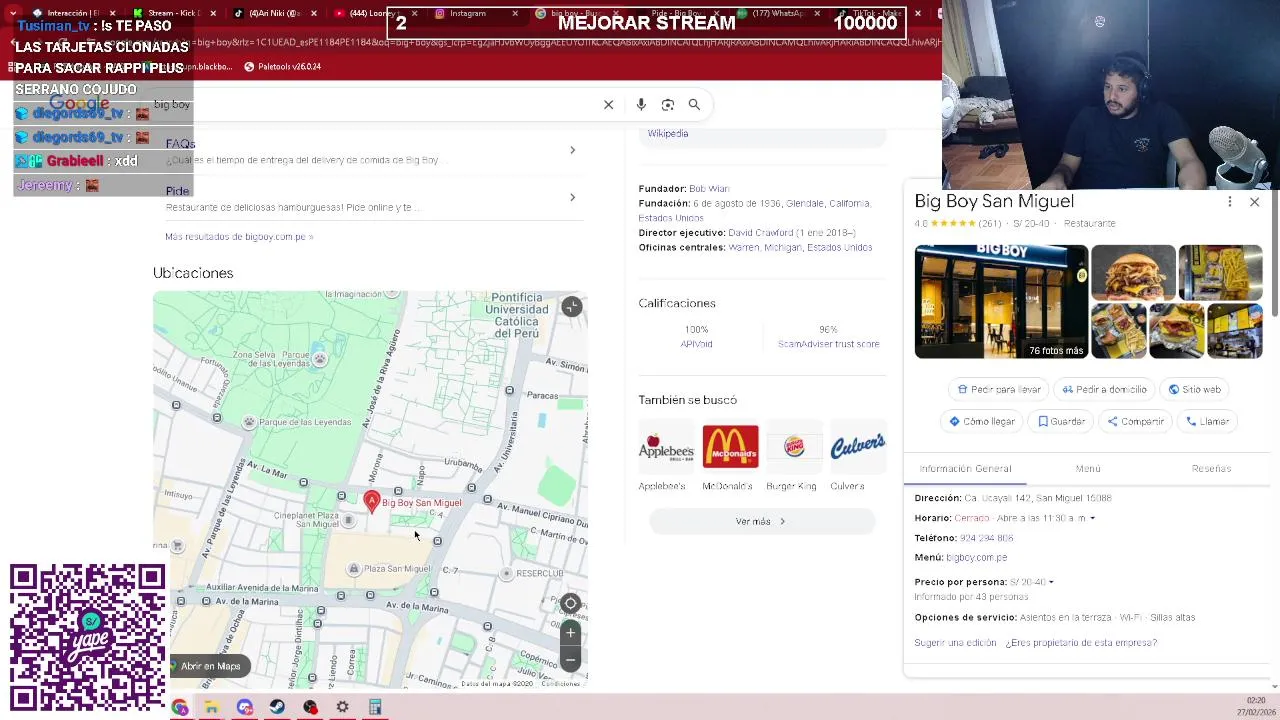Screen dimensions: 1280x720
Task: Zoom in on the map
Action: [x=570, y=632]
